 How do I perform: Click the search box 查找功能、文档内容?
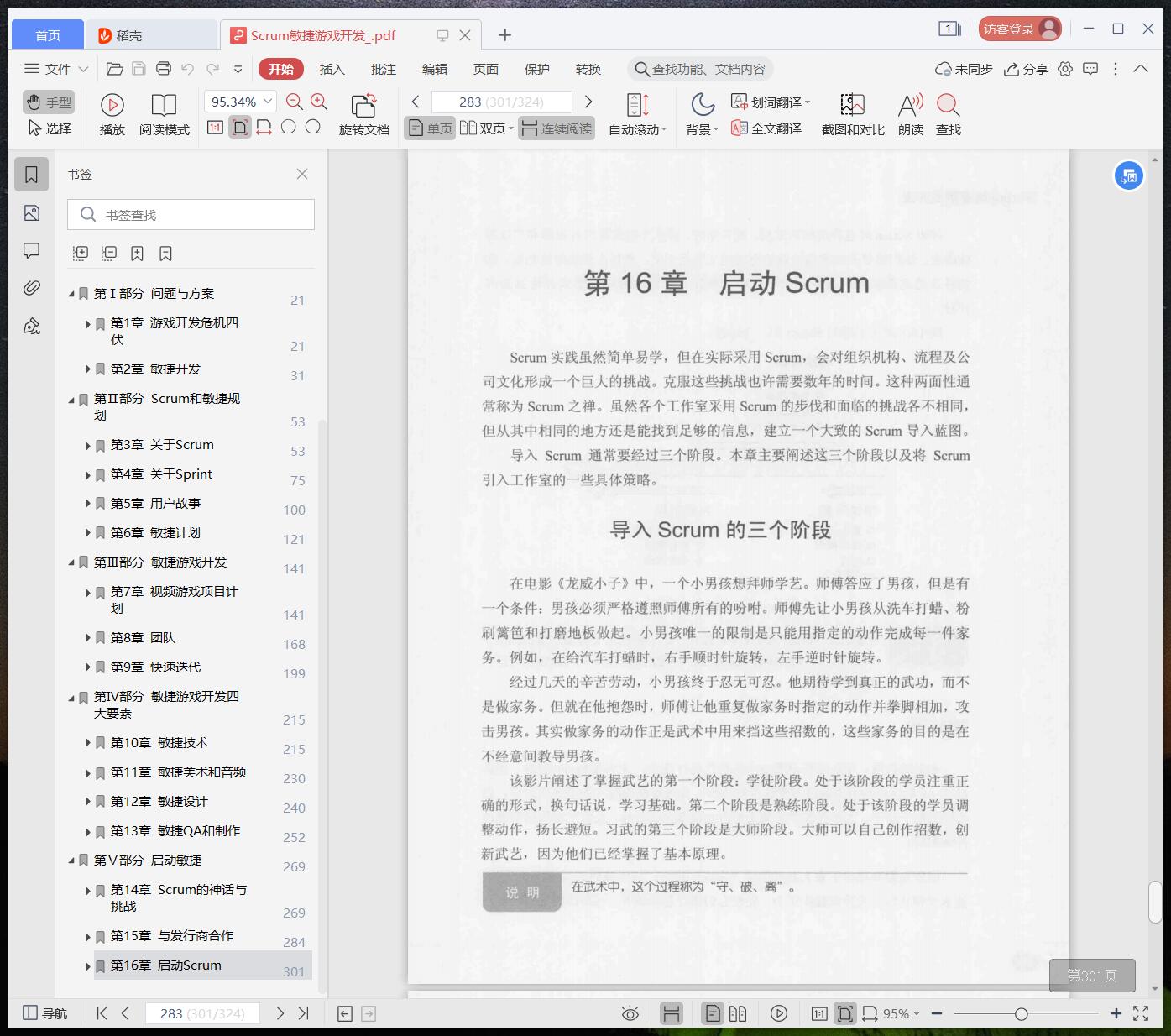click(x=700, y=69)
